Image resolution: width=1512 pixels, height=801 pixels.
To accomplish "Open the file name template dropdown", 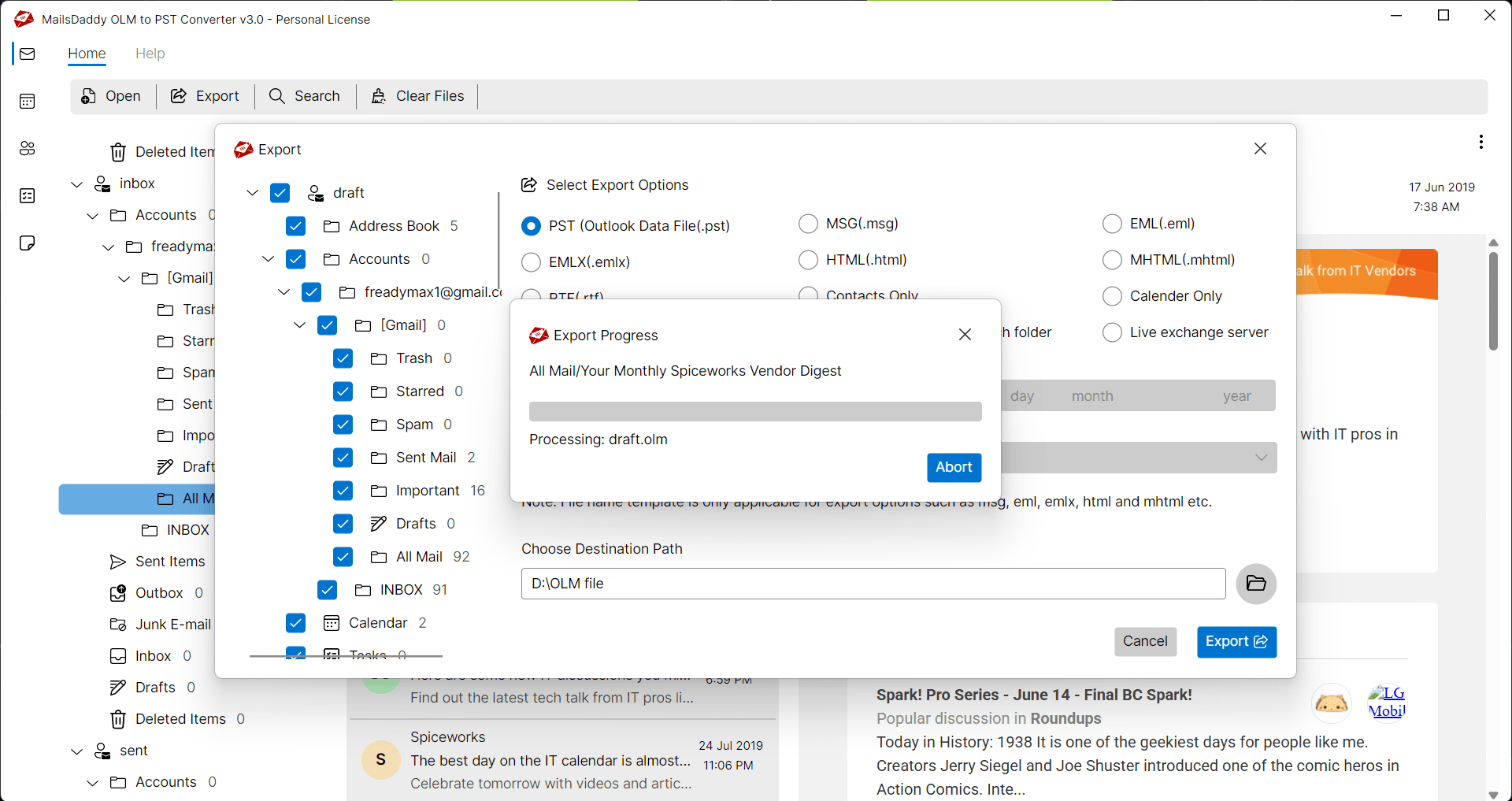I will click(x=1262, y=458).
